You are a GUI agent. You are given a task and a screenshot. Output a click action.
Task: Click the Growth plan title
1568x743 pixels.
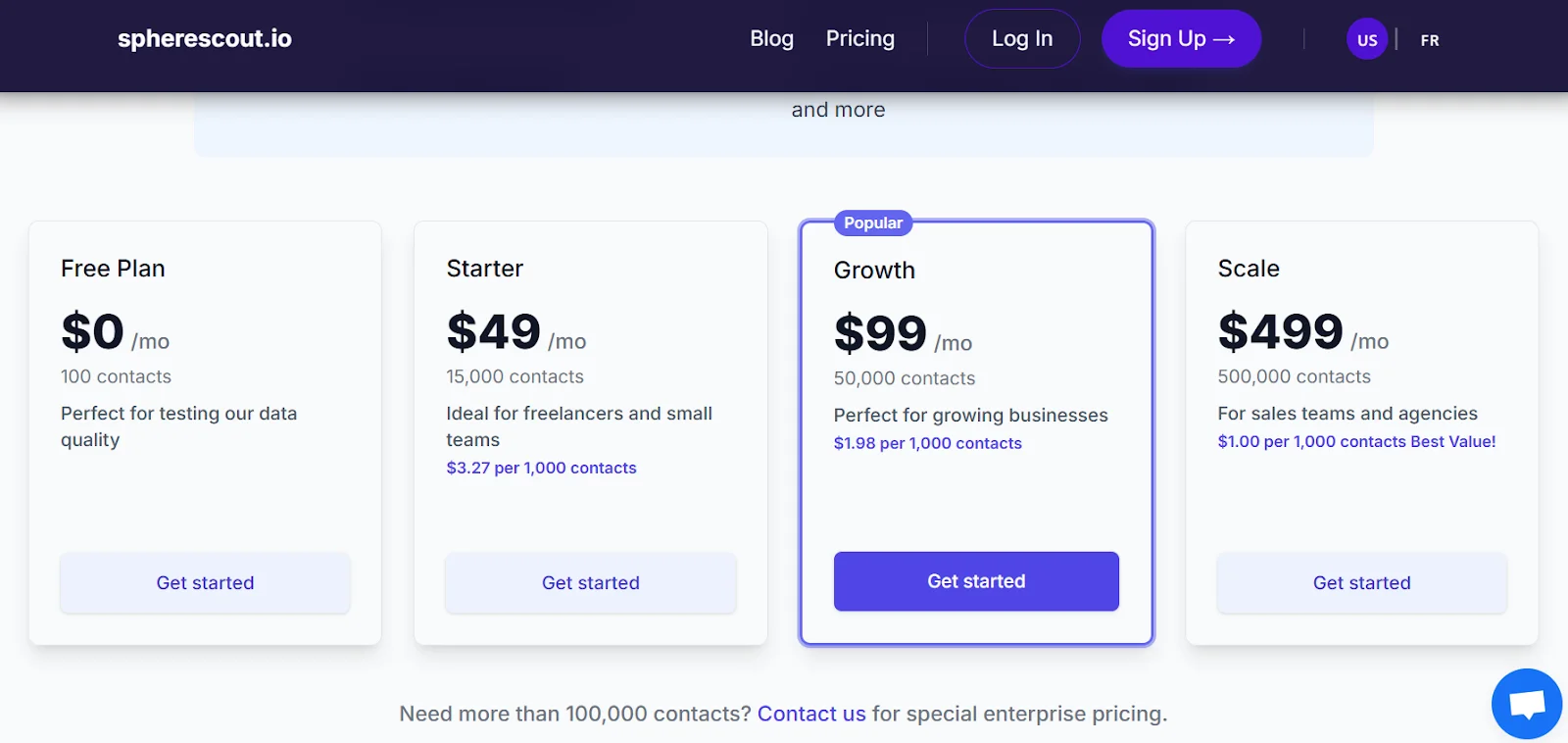[x=874, y=271]
